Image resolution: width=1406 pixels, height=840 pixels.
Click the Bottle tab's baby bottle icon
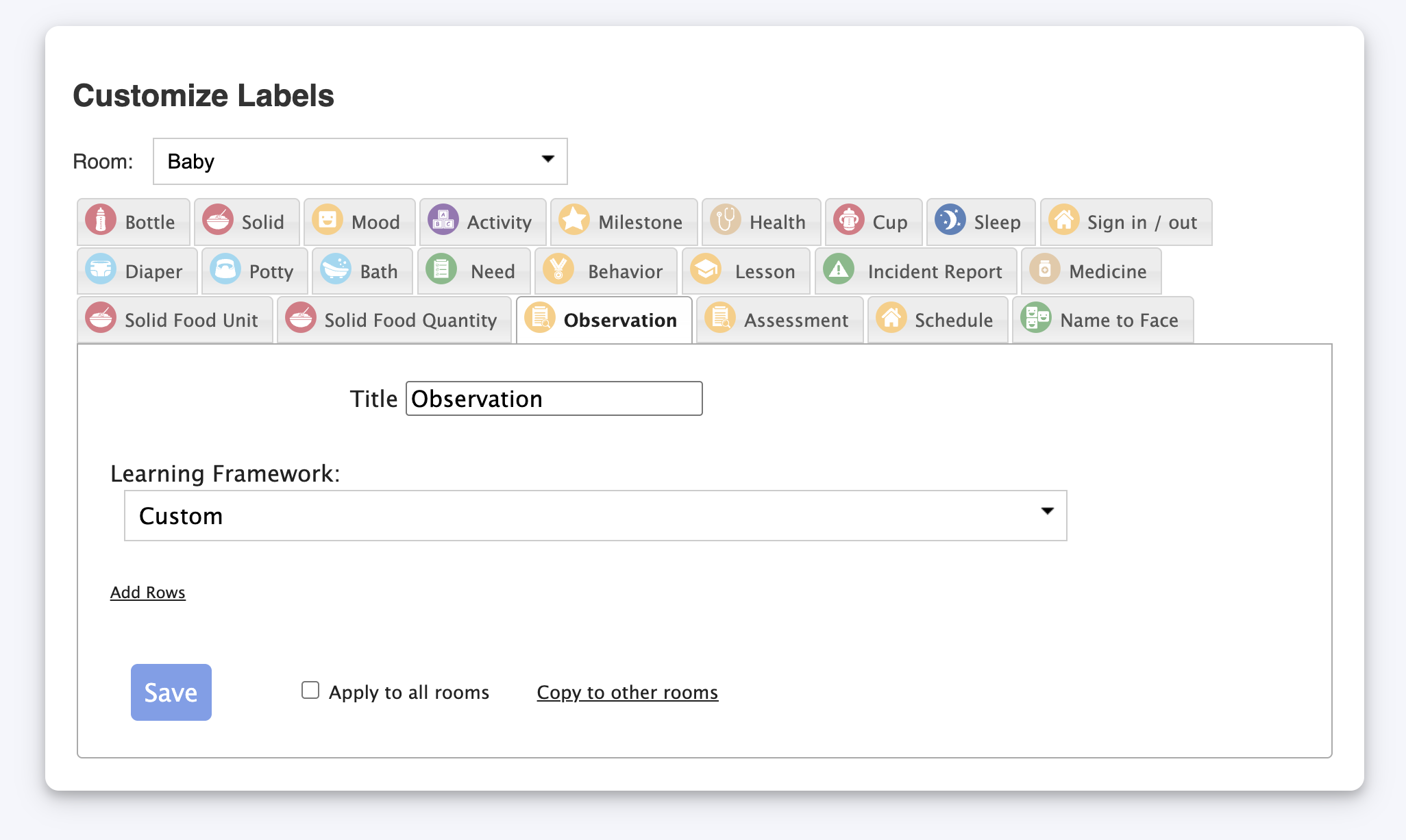click(101, 221)
